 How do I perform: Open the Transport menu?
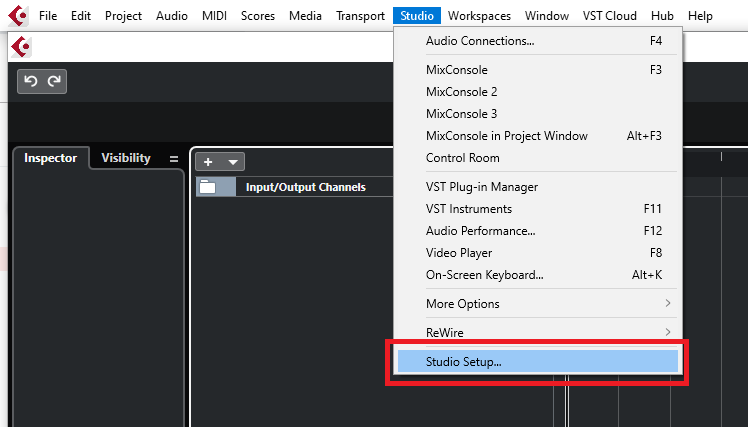click(x=360, y=16)
